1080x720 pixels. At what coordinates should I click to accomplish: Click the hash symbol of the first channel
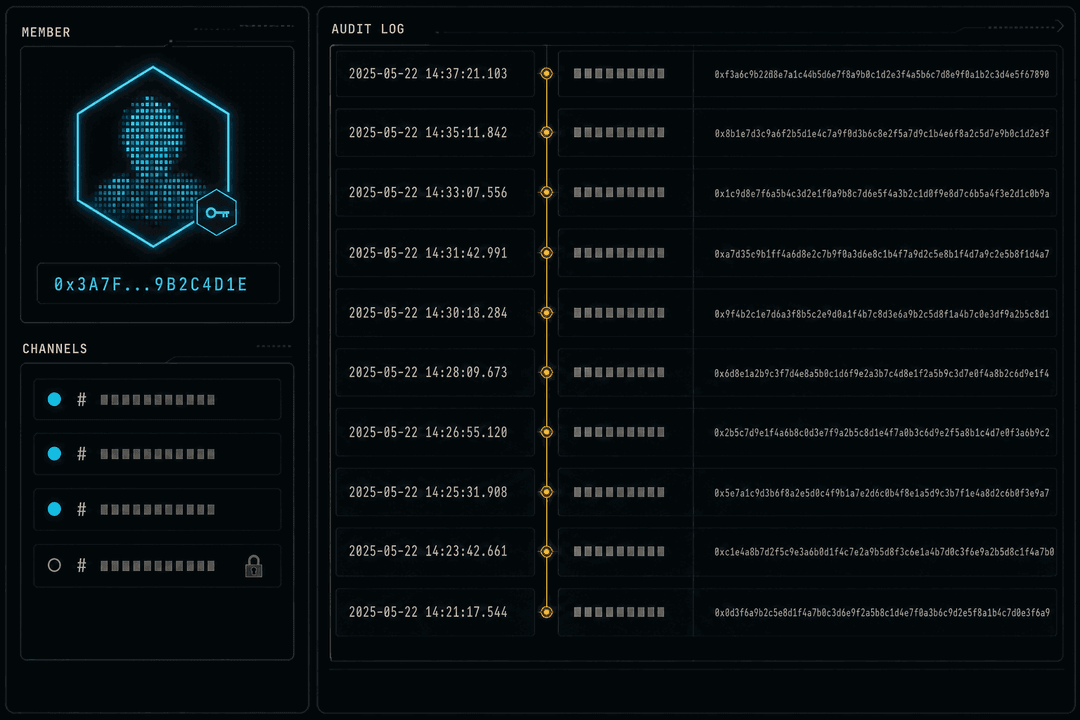point(81,400)
